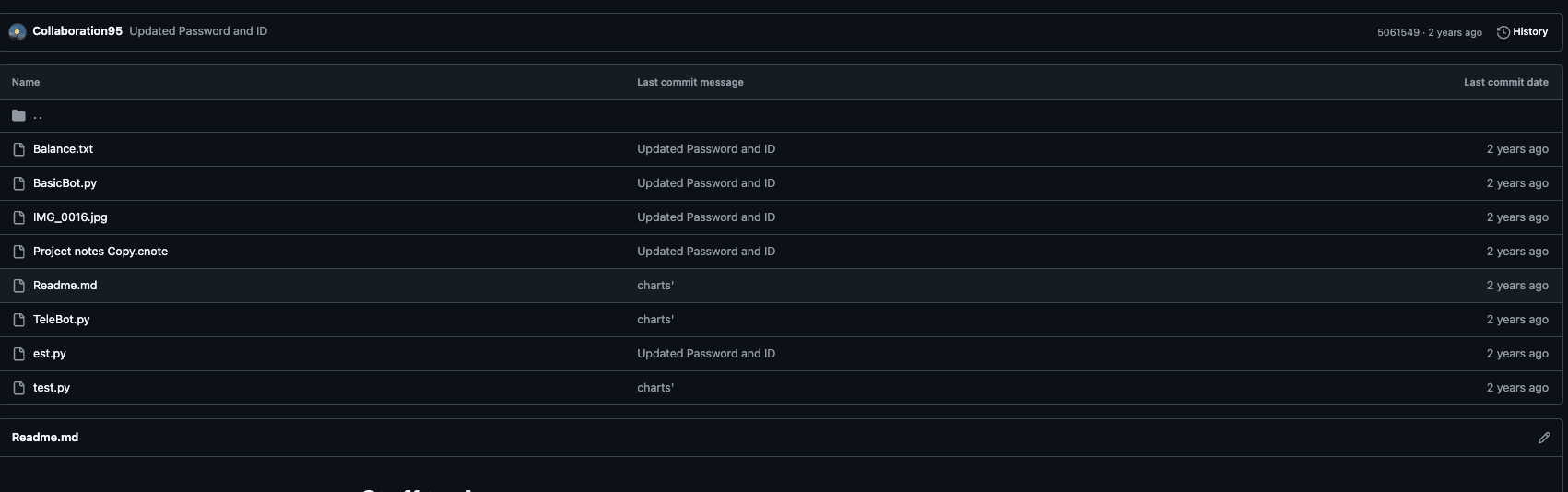Open the header commit message link
This screenshot has height=492, width=1568.
click(198, 31)
